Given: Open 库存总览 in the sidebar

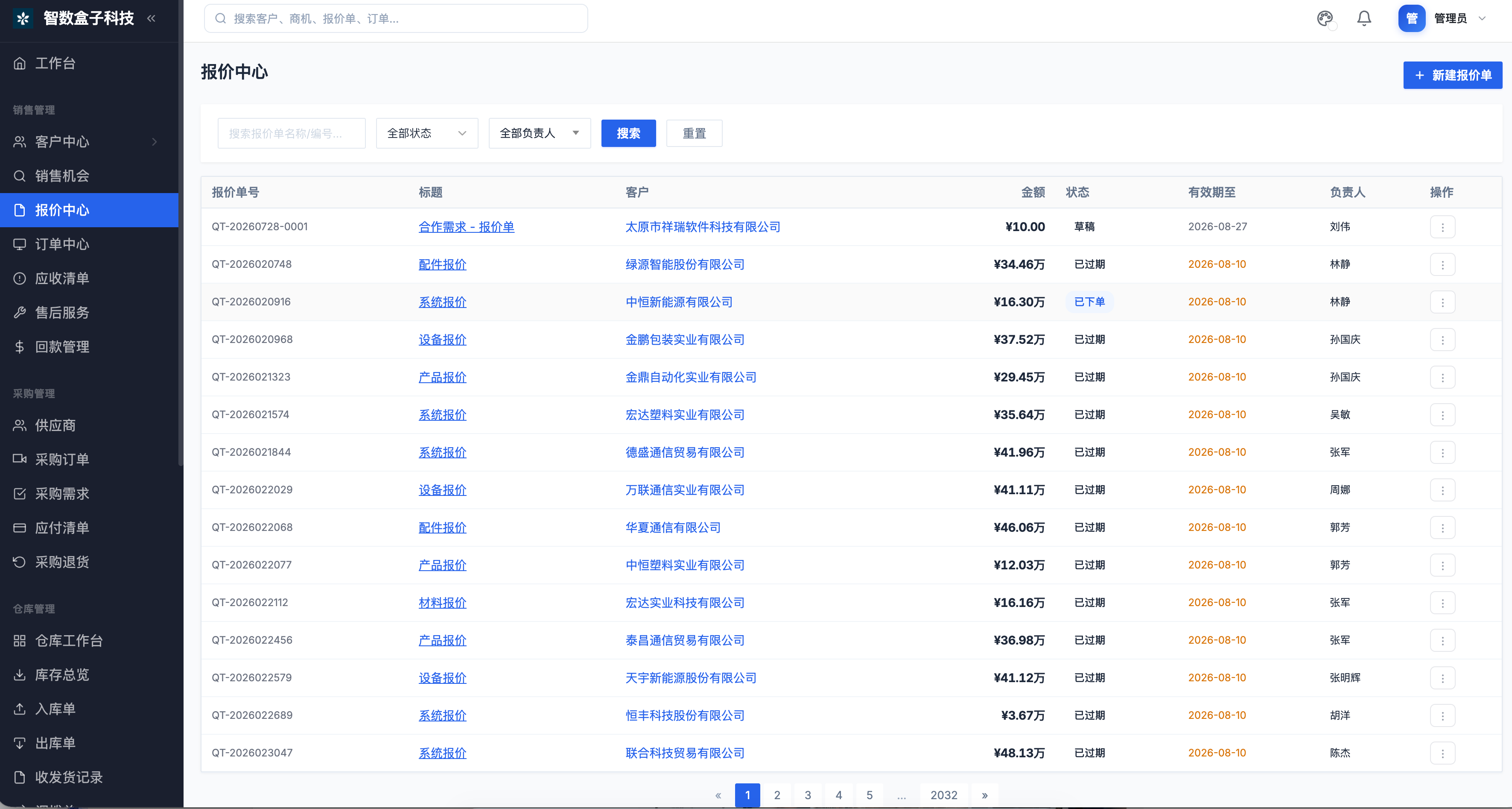Looking at the screenshot, I should click(x=89, y=675).
